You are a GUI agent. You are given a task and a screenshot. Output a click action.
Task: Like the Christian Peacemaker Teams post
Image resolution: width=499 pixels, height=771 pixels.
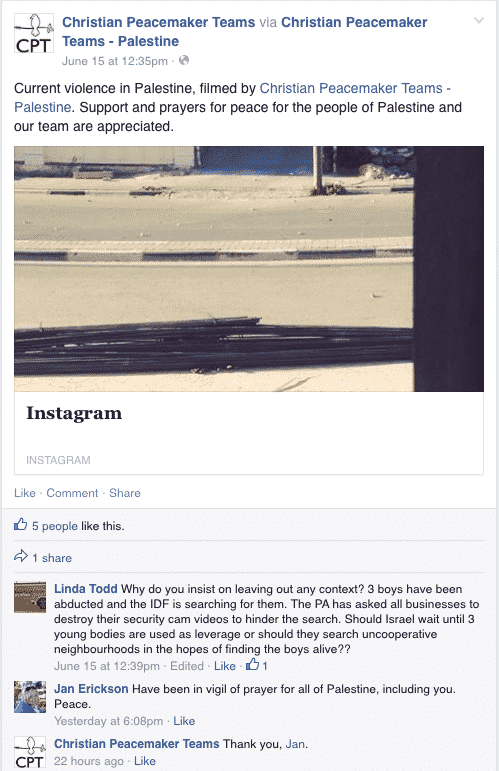(x=25, y=493)
